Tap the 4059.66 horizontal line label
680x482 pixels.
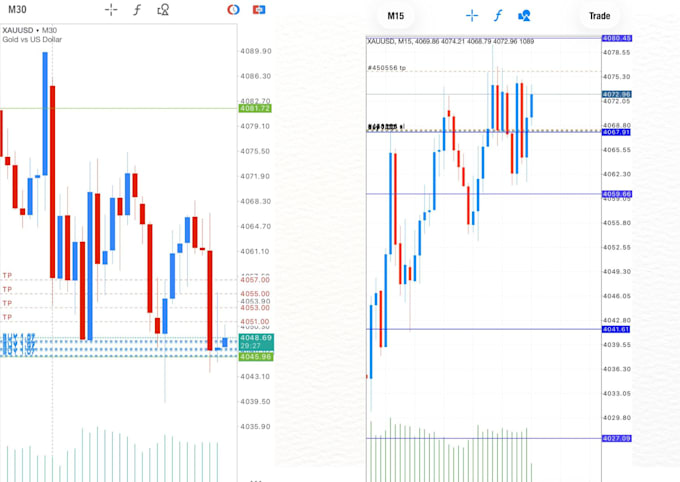[617, 194]
